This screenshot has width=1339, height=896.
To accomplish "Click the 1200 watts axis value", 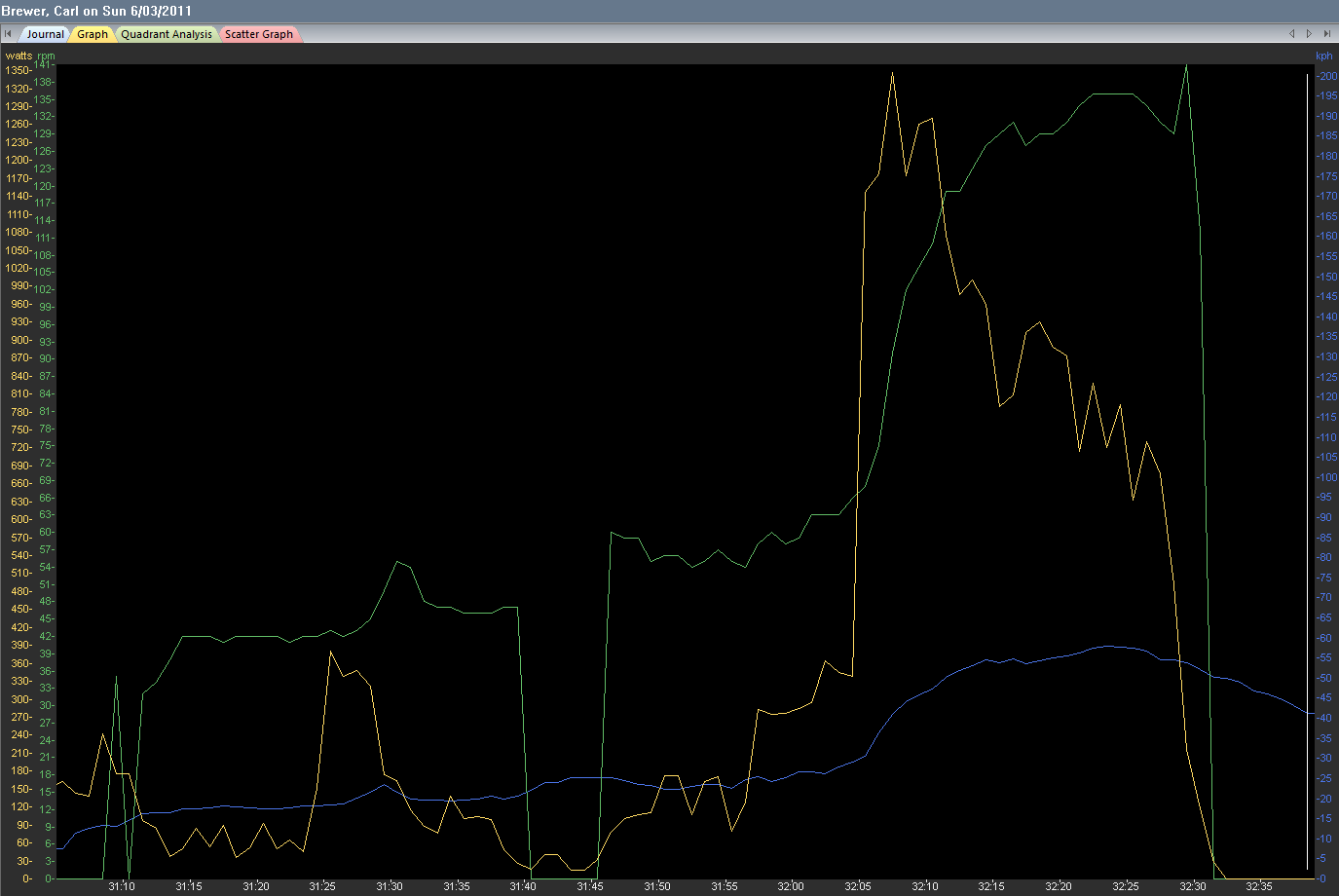I will 18,160.
